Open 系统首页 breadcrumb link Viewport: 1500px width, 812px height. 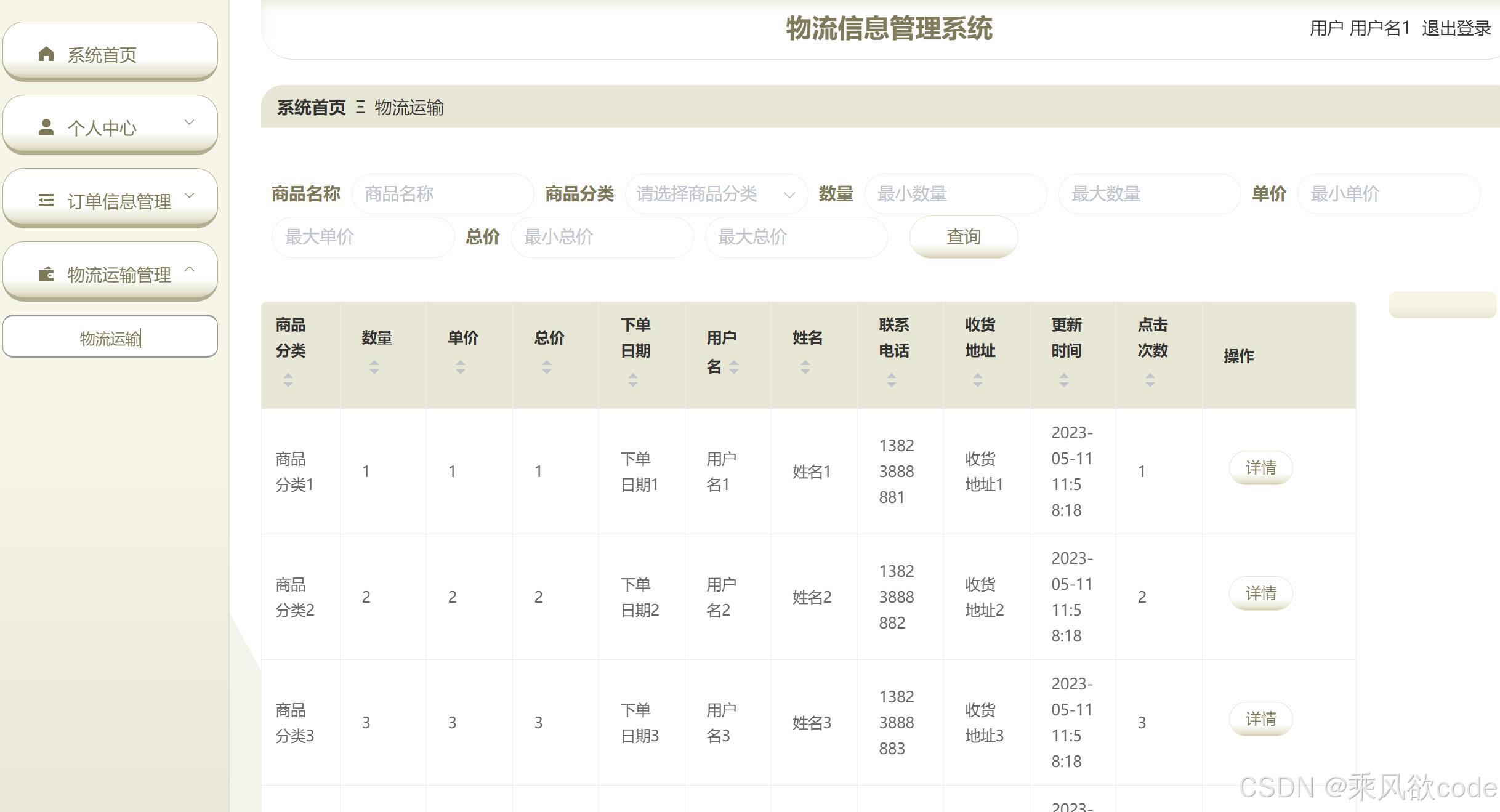[311, 108]
